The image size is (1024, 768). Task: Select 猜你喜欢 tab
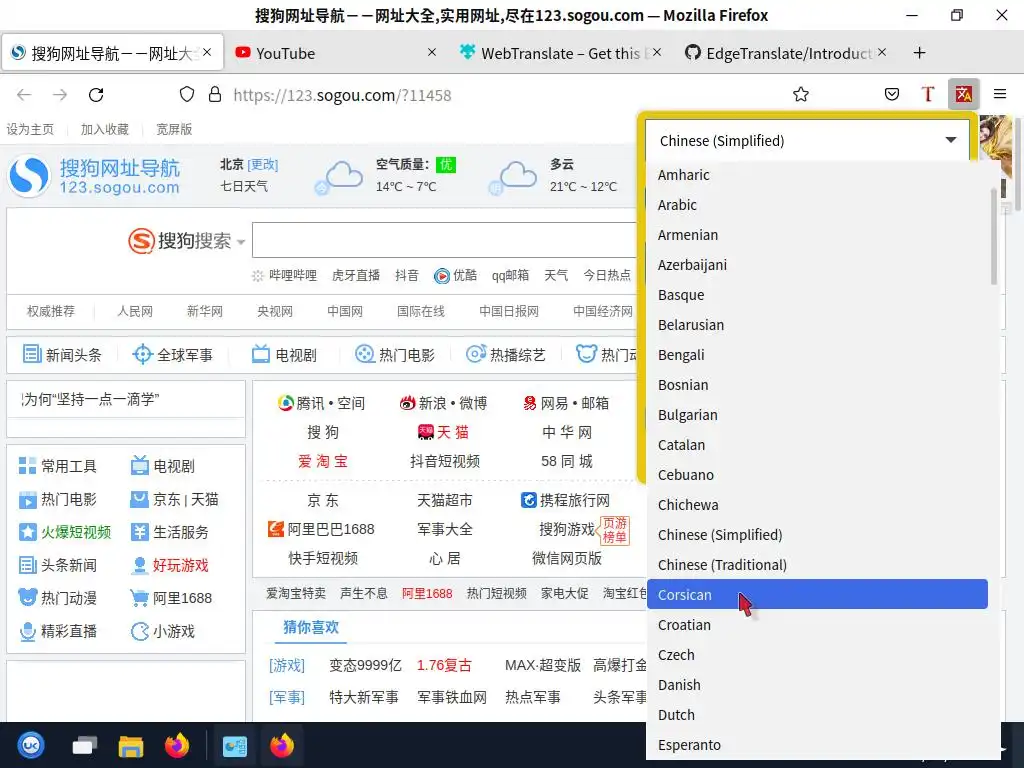coord(311,627)
